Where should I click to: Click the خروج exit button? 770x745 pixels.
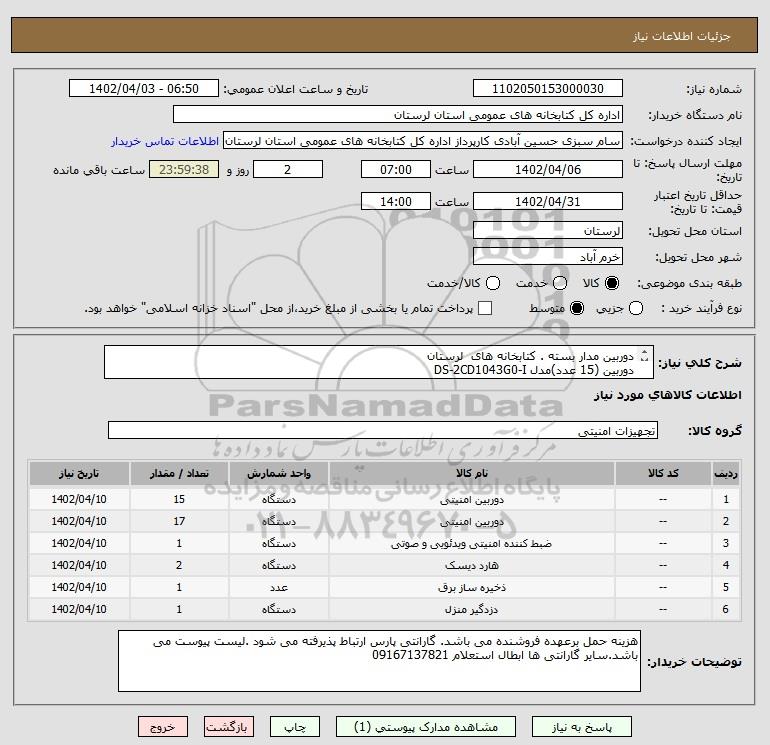tap(163, 727)
